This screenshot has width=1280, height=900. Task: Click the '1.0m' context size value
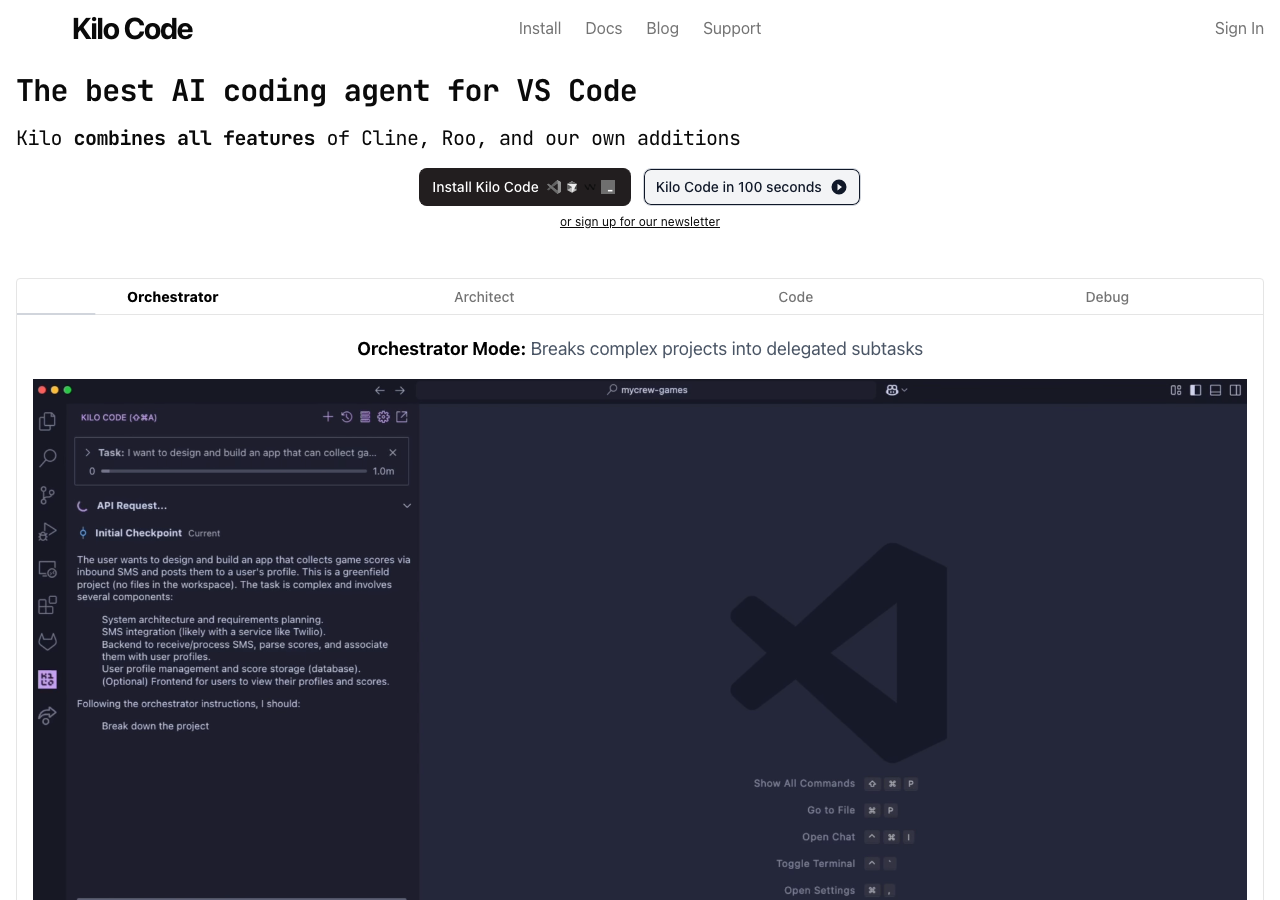click(384, 471)
